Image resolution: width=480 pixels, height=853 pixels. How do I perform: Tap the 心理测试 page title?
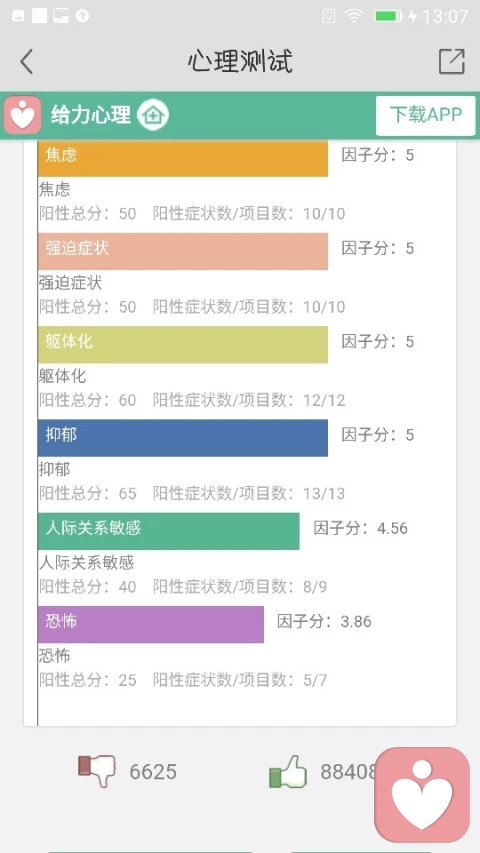[240, 61]
